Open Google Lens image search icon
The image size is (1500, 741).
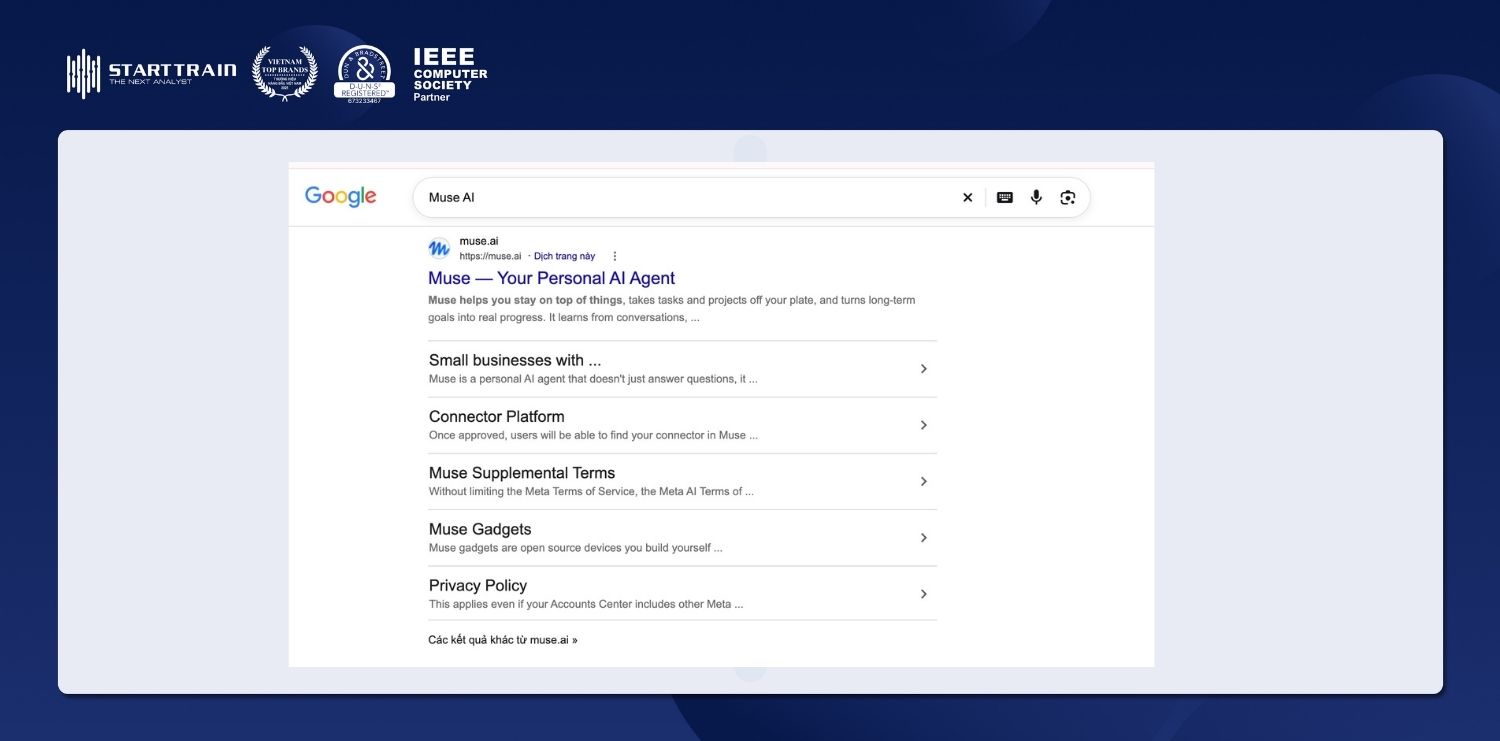click(x=1067, y=198)
